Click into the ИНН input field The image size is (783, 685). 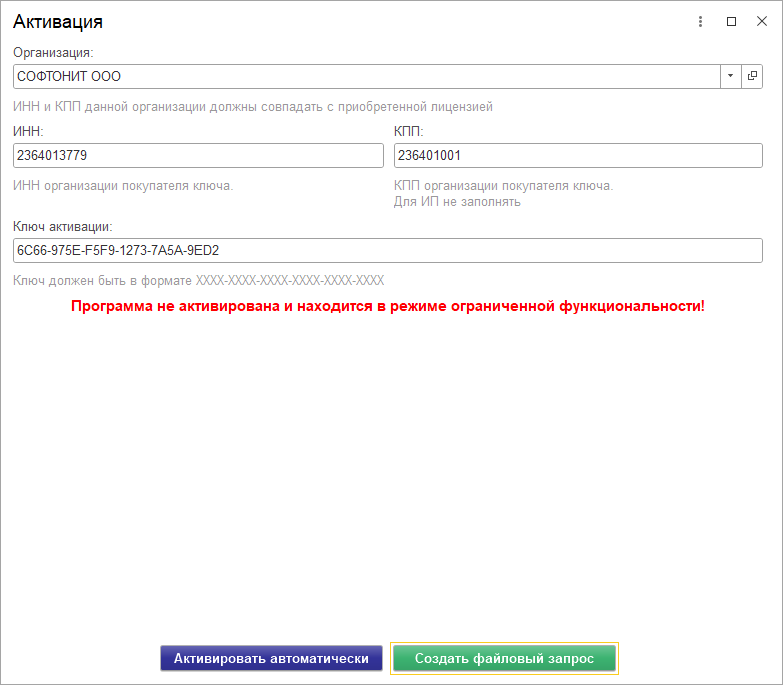point(198,155)
